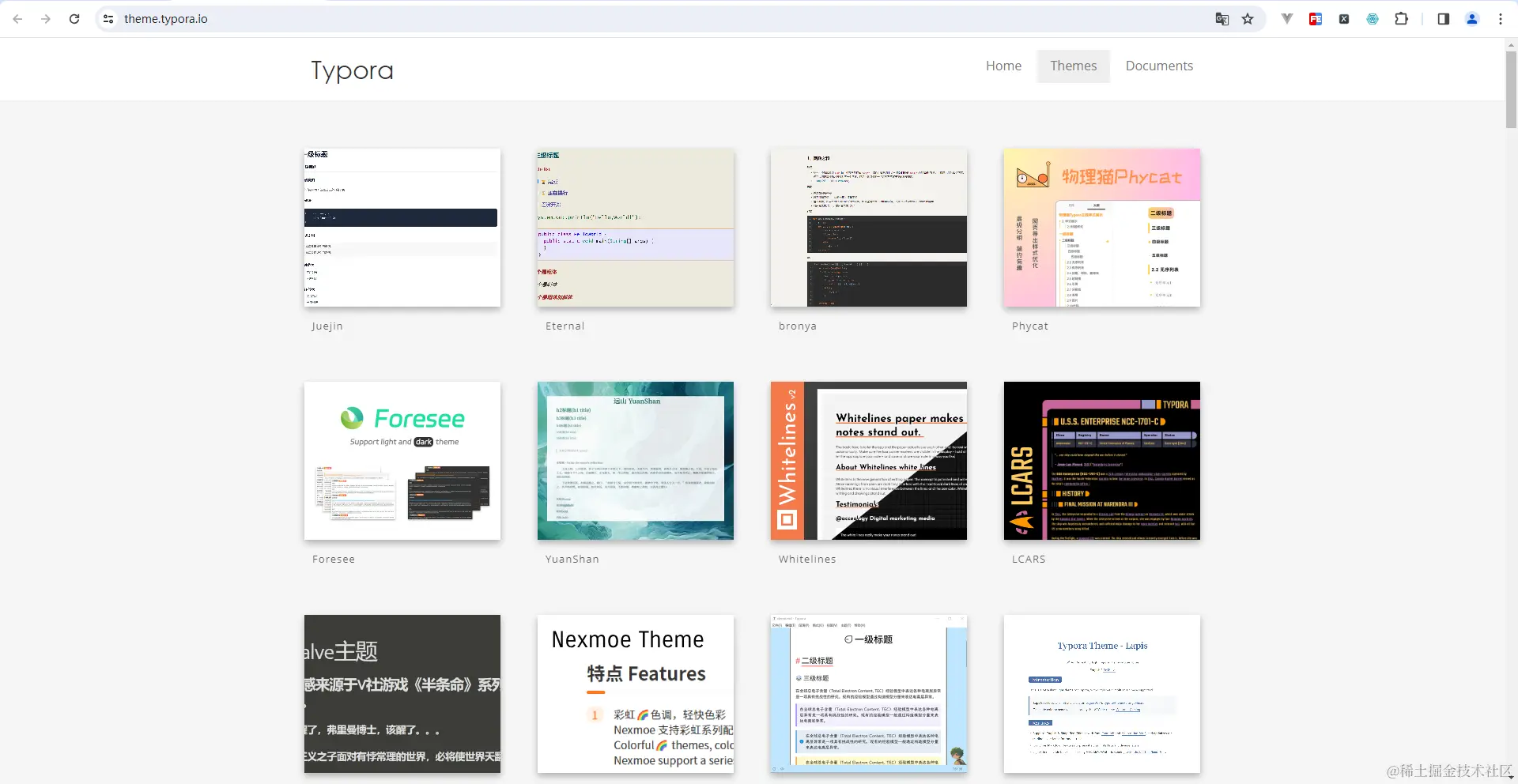Click the YuanShan theme name
Screen dimensions: 1518x784
[572, 560]
